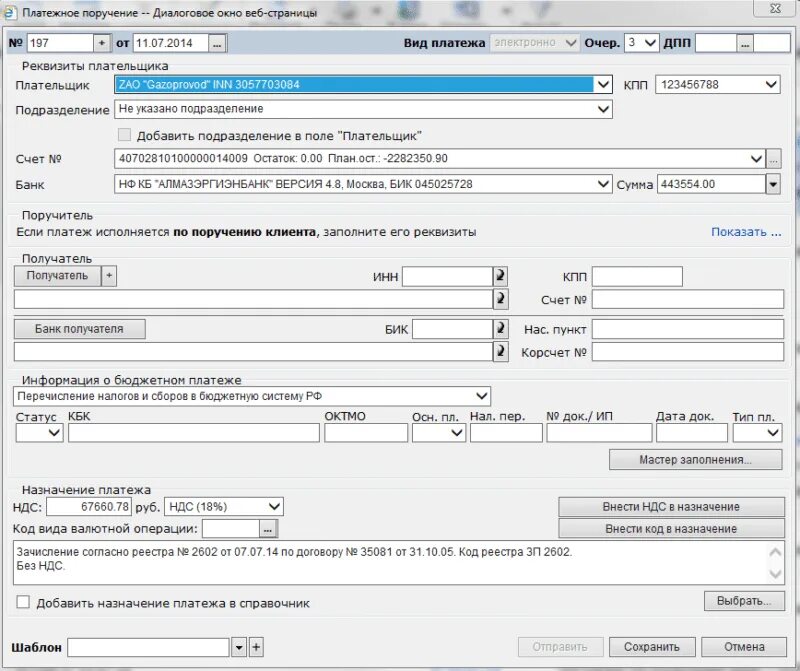Image resolution: width=800 pixels, height=671 pixels.
Task: Click lookup icon beside recipient ИНН field
Action: tap(501, 277)
